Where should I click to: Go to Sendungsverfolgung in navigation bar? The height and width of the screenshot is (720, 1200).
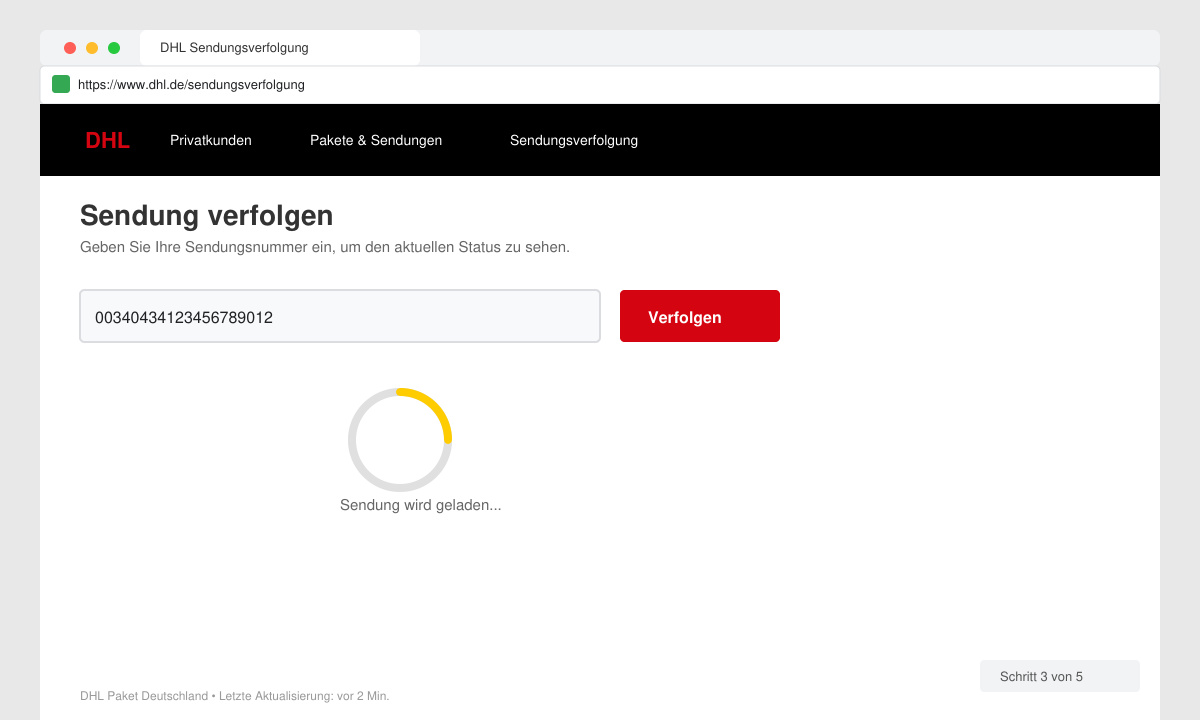click(x=574, y=140)
